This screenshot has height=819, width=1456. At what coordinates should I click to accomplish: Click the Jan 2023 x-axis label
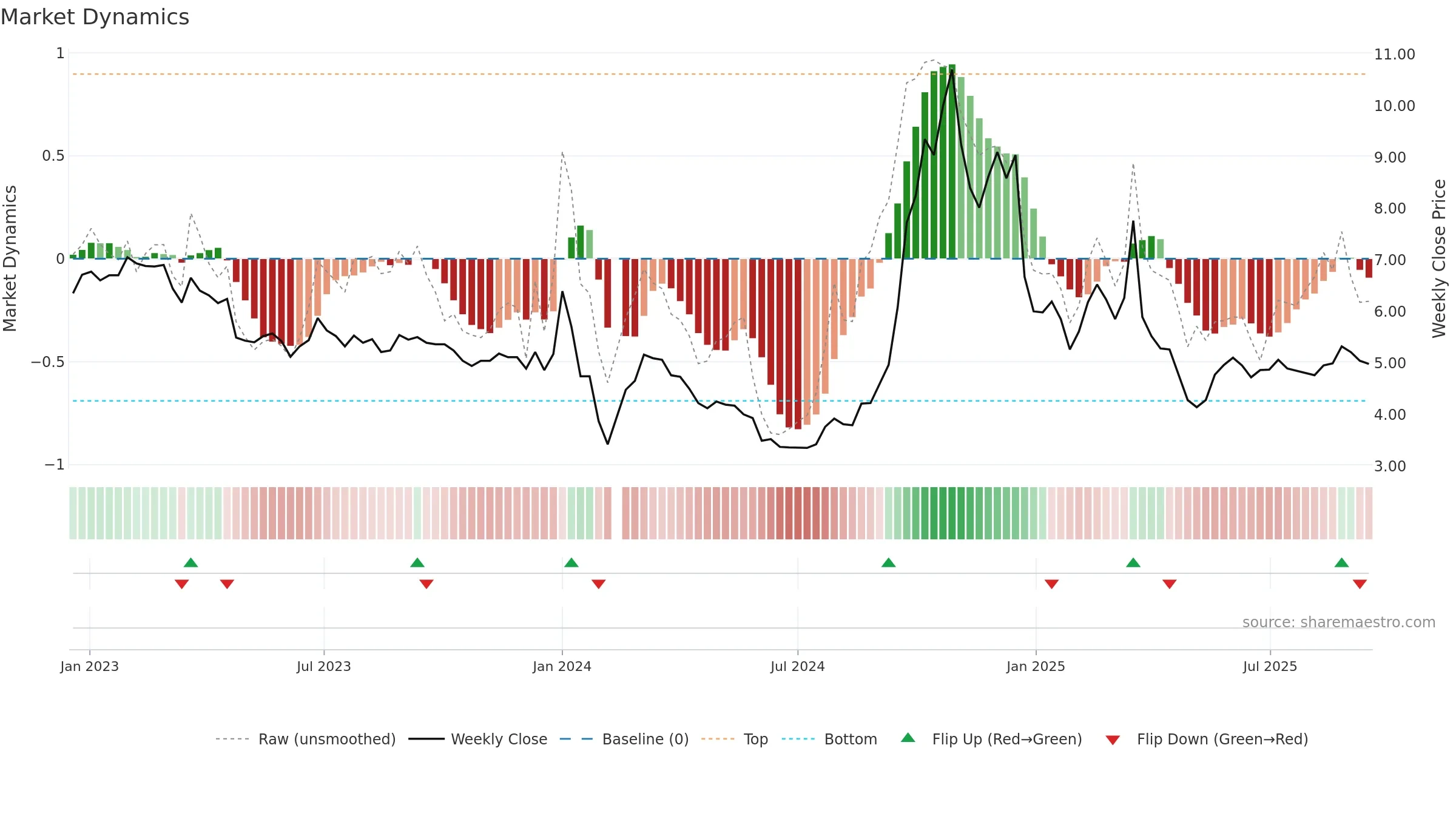[90, 666]
